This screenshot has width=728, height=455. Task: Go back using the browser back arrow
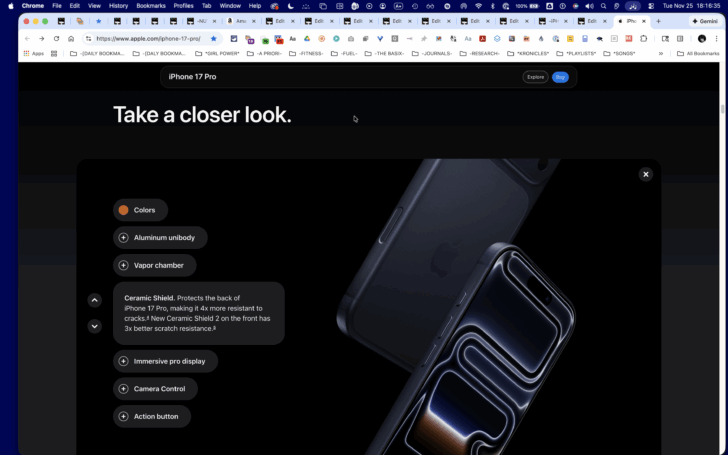tap(27, 39)
